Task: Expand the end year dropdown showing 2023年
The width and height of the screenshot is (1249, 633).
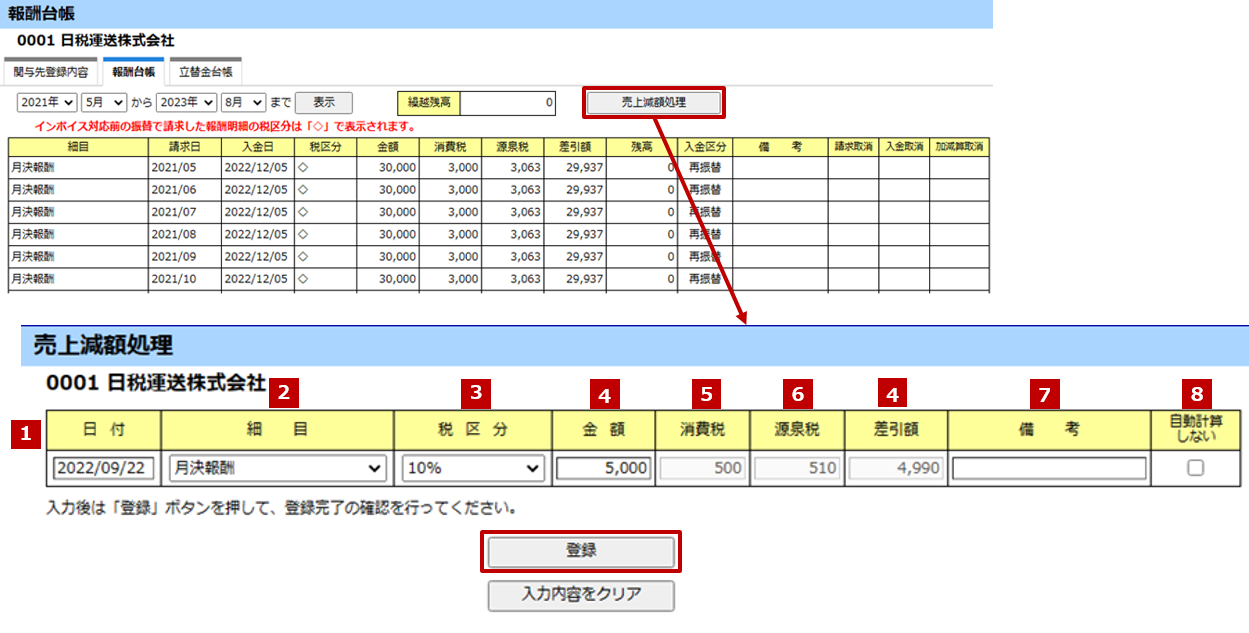Action: click(x=186, y=102)
